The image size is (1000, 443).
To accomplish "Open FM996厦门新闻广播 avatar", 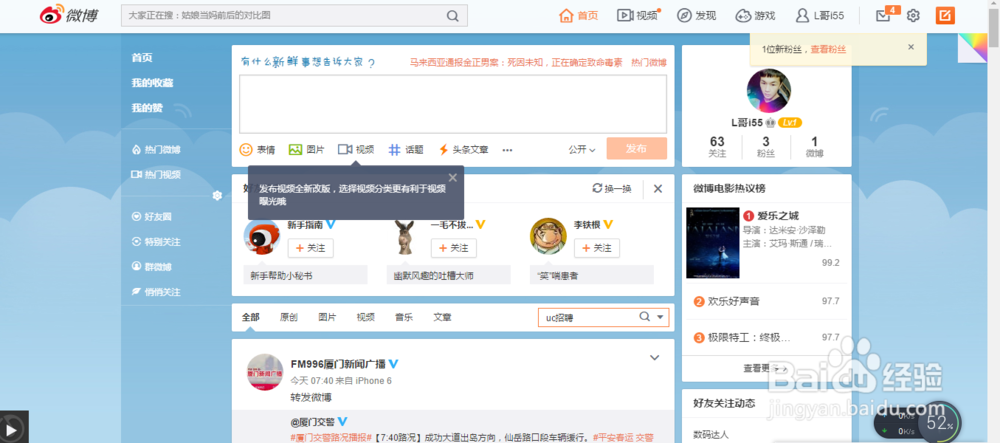I will (x=265, y=372).
